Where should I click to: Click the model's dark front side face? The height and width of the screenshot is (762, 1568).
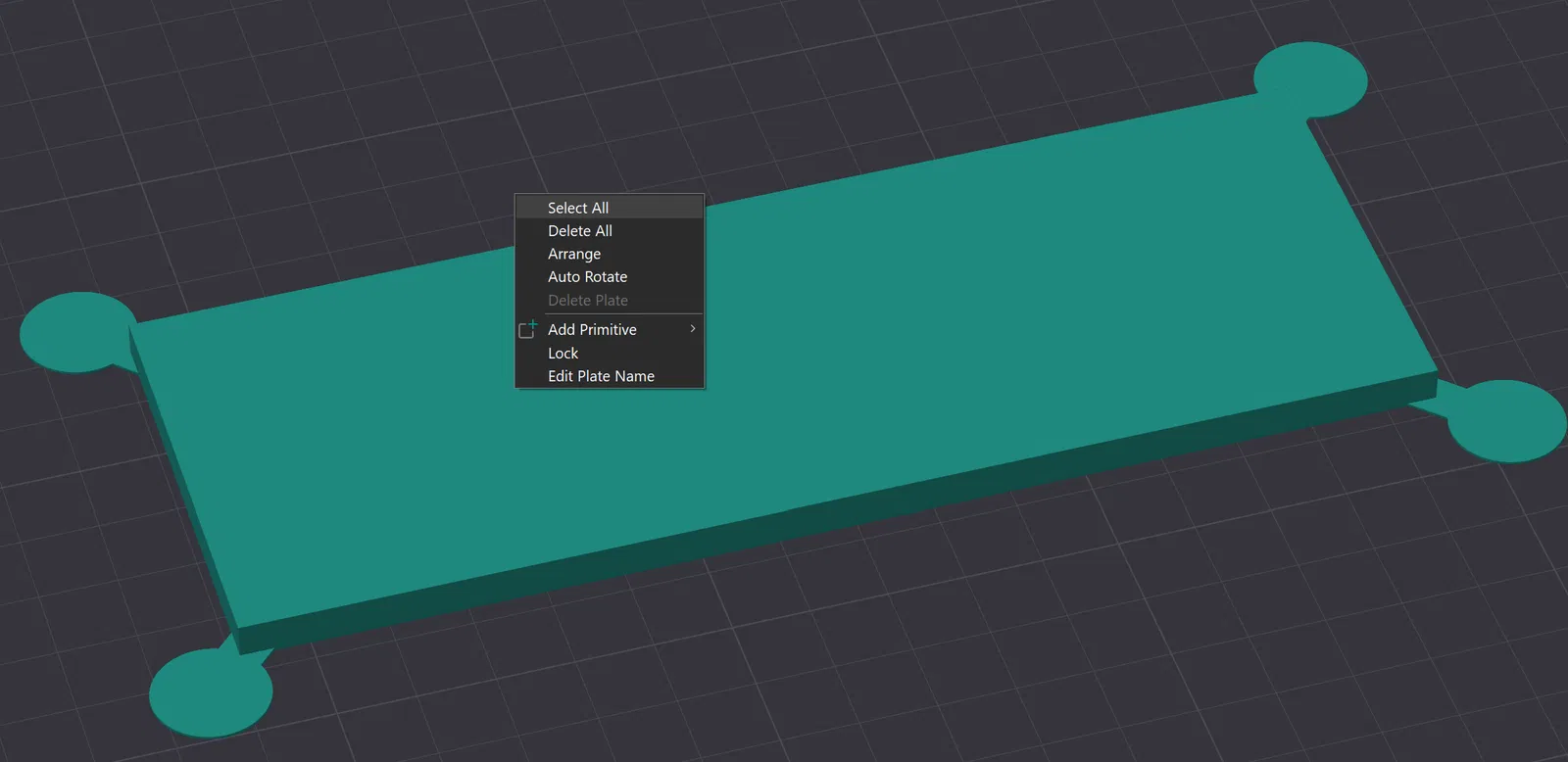[x=833, y=516]
